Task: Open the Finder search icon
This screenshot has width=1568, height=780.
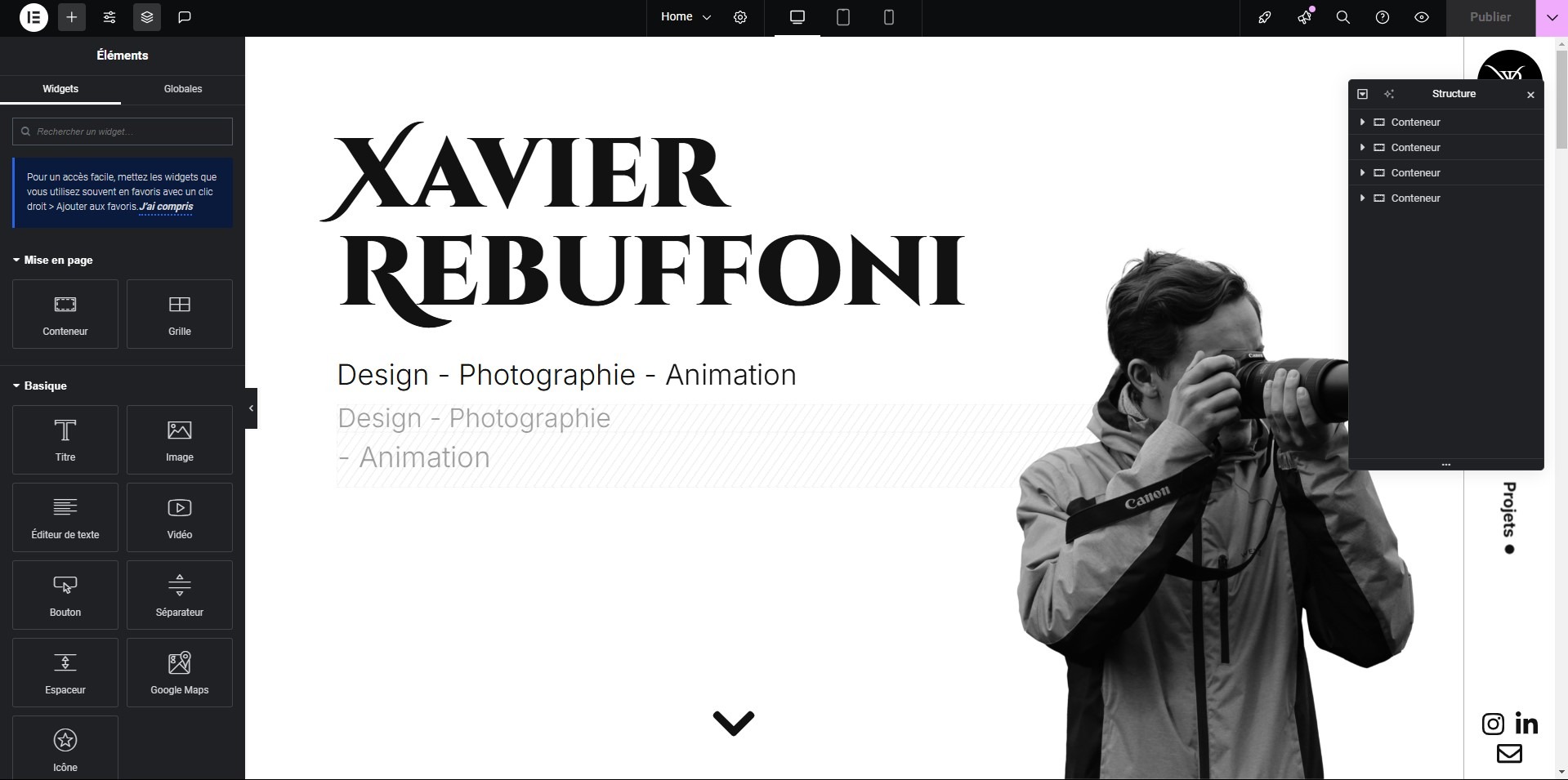Action: pos(1342,17)
